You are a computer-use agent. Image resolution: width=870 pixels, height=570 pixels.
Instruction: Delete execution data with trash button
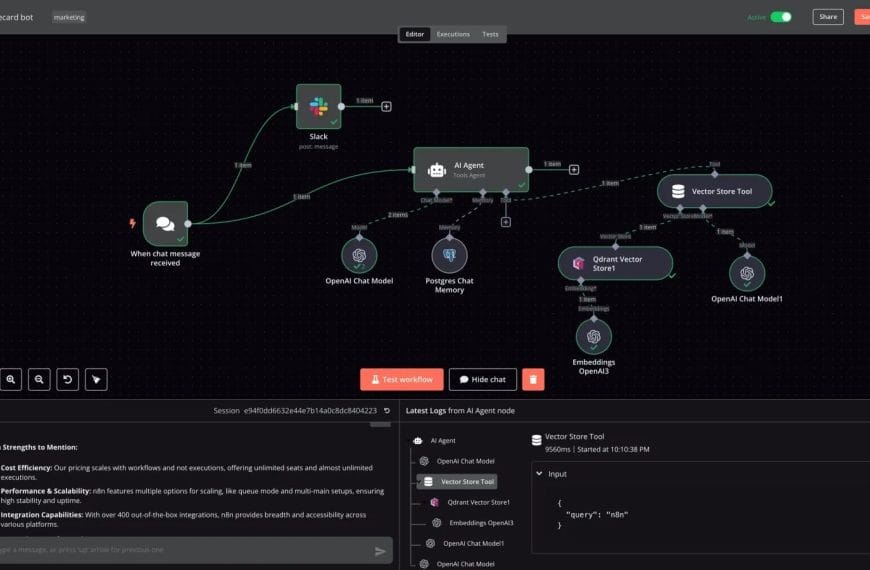click(x=533, y=380)
